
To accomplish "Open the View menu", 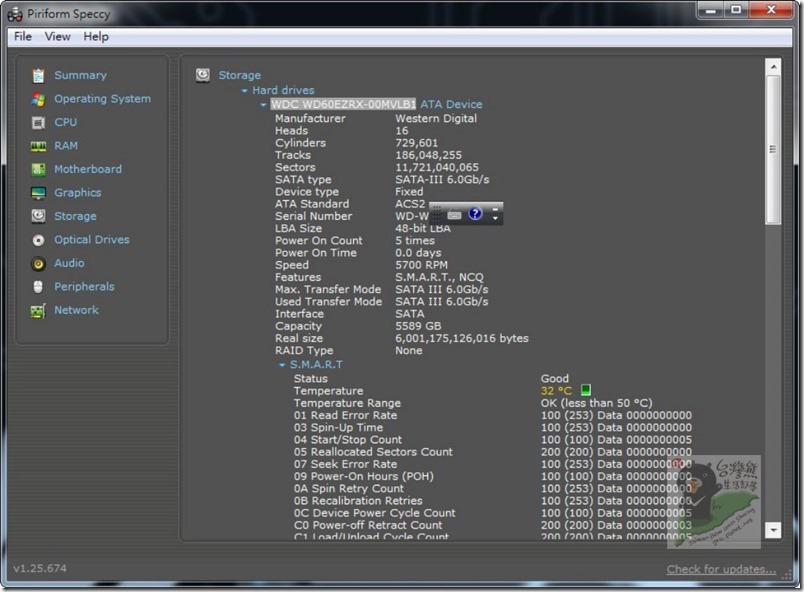I will pos(57,36).
